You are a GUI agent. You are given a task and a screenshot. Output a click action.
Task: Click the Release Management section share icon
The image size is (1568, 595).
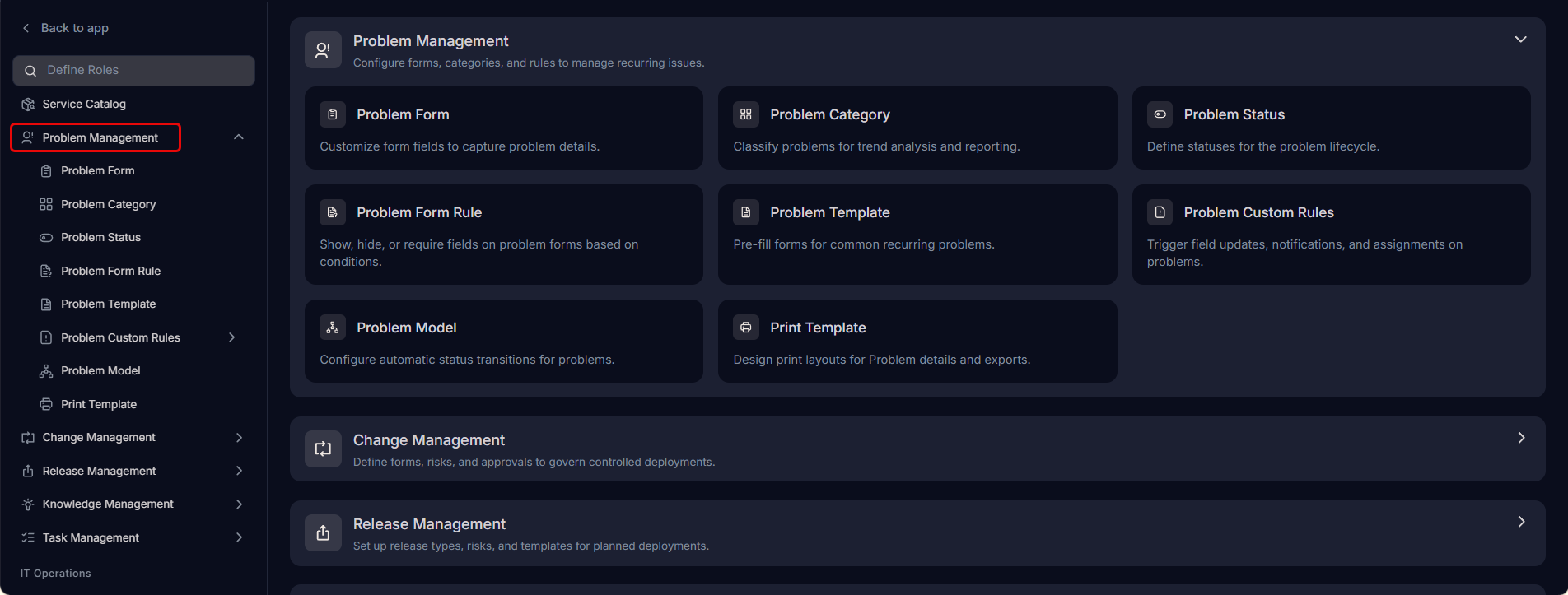point(323,533)
